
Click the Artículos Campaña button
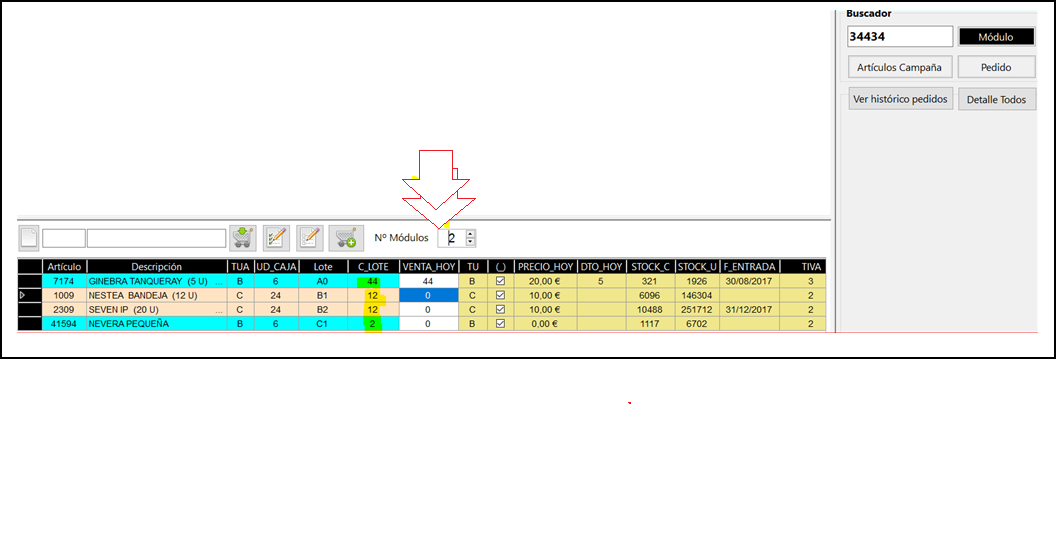click(x=900, y=67)
